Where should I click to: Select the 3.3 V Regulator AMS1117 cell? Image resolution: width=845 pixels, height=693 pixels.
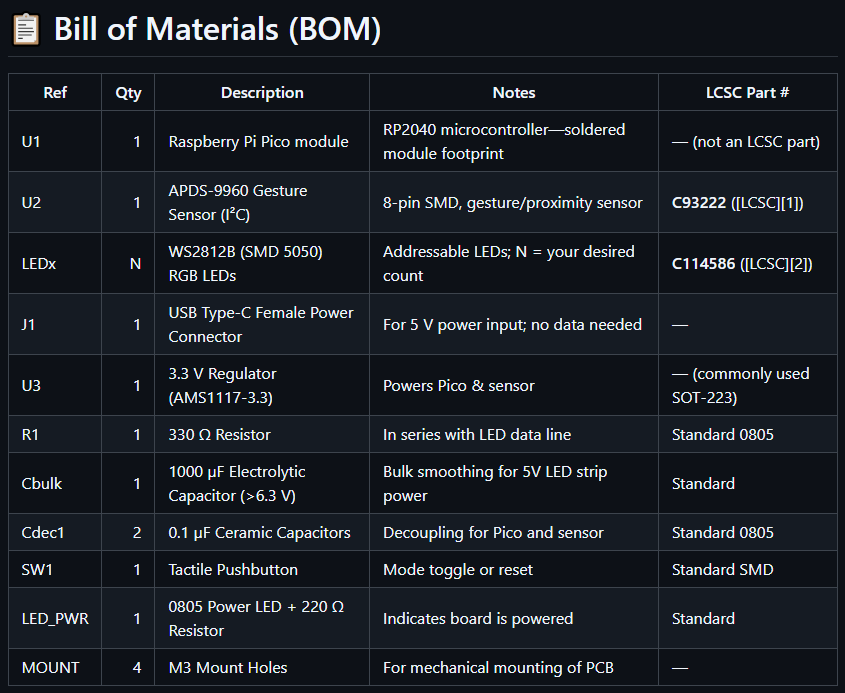coord(223,385)
